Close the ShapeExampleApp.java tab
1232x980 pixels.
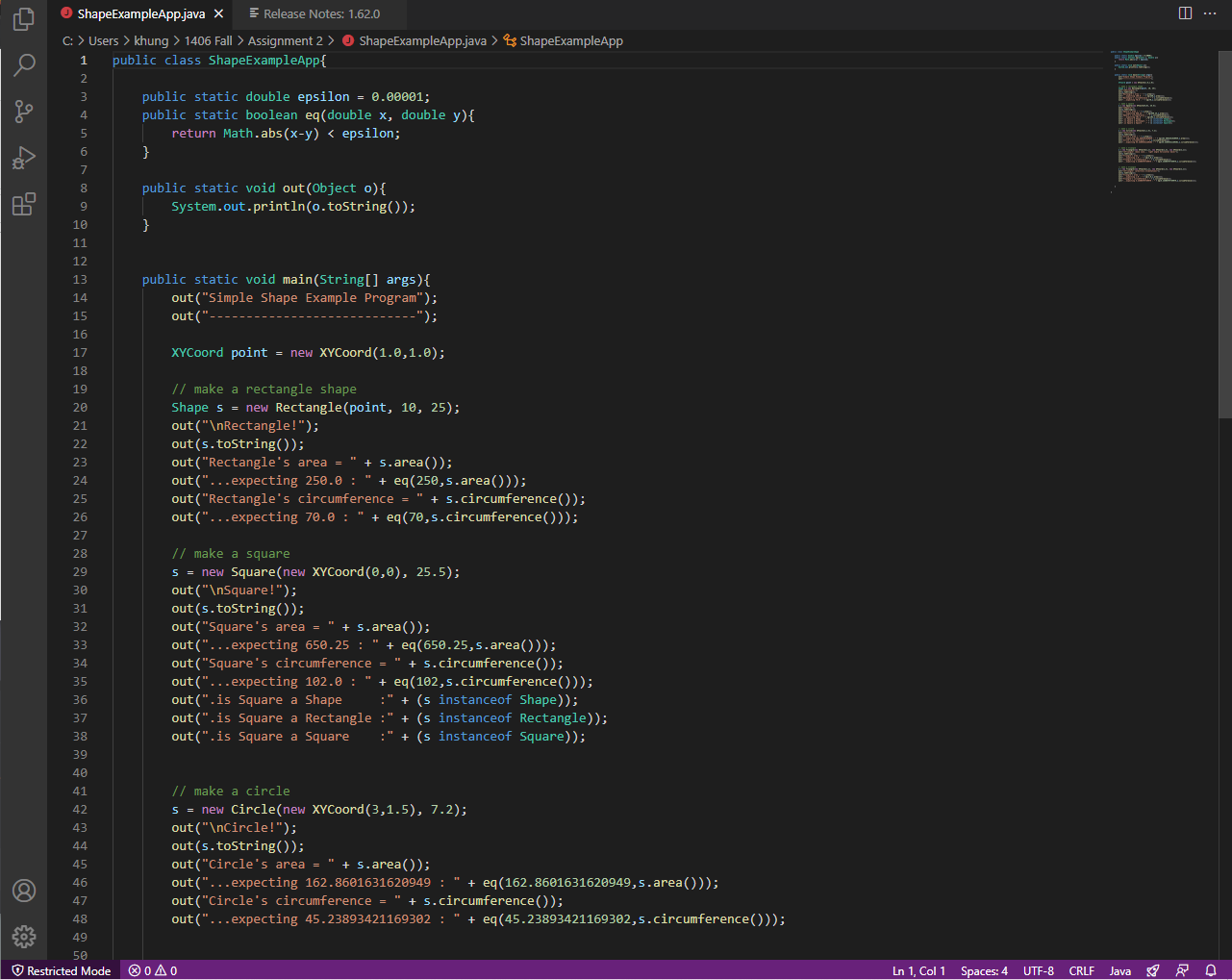pos(219,13)
